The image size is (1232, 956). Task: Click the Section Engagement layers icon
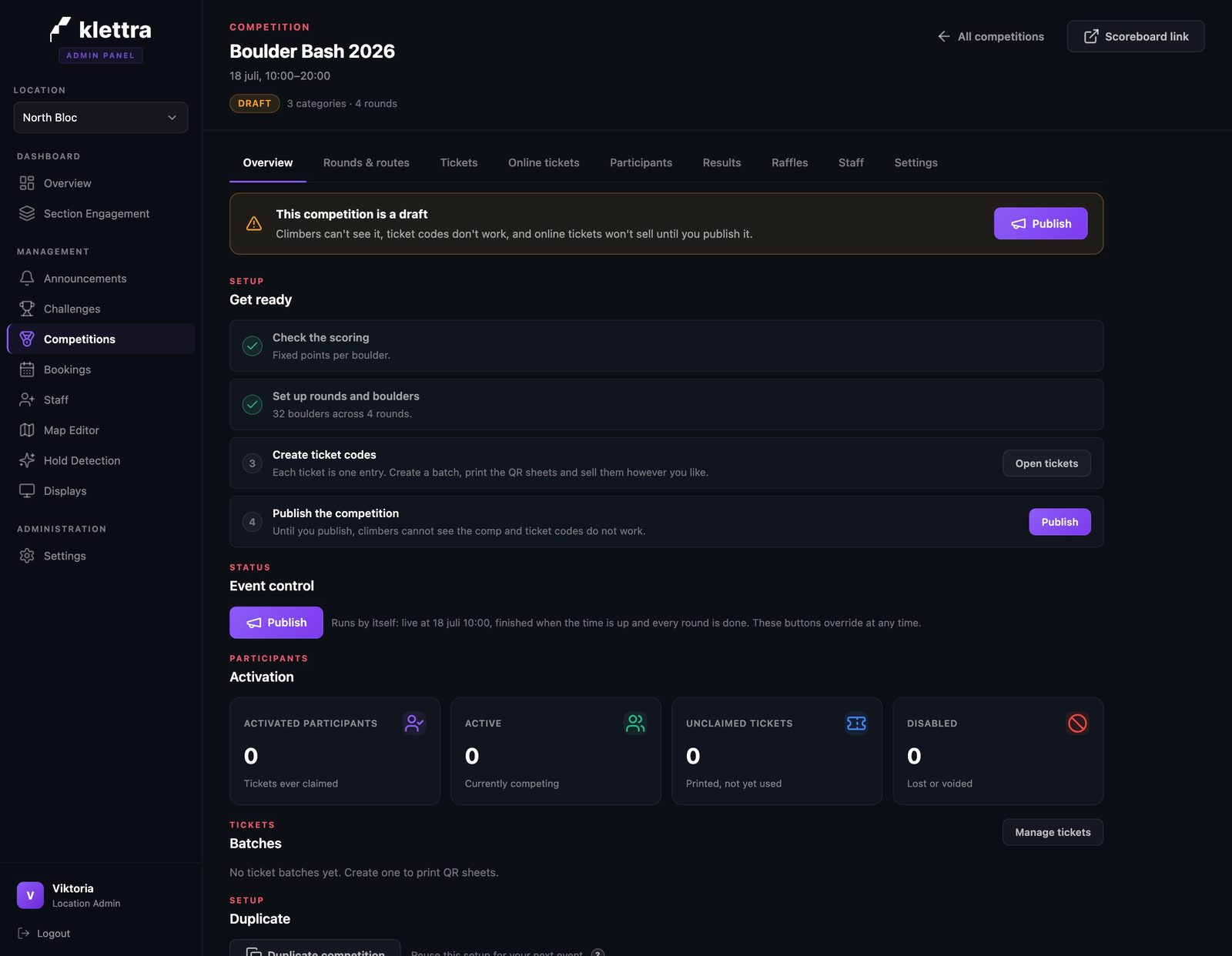[x=27, y=213]
